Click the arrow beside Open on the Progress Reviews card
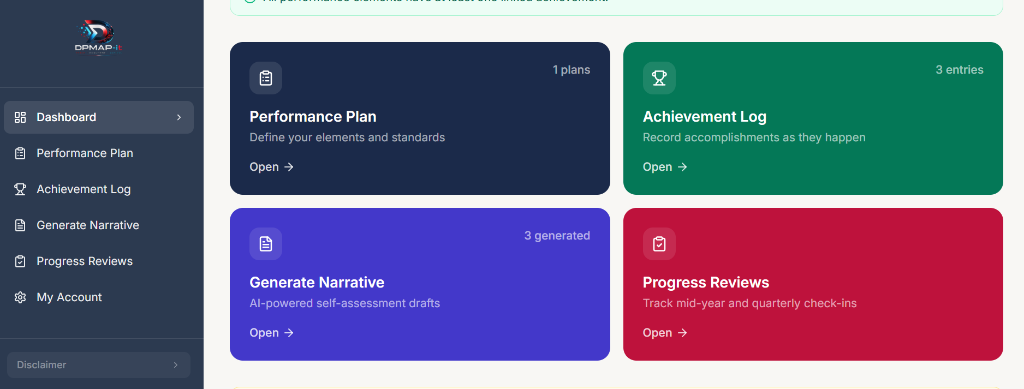The height and width of the screenshot is (389, 1024). (x=682, y=333)
